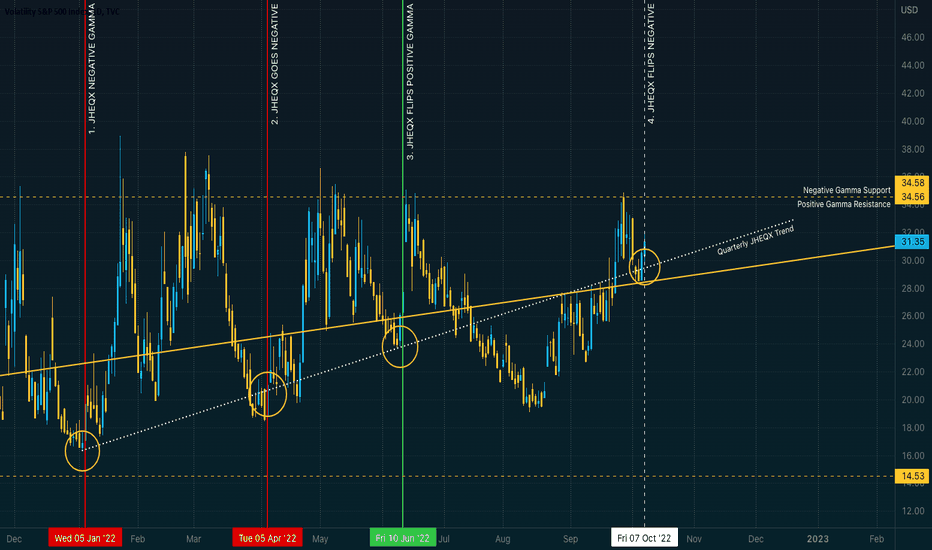Click the green Fri 10 Jun '22 date label

(x=402, y=538)
